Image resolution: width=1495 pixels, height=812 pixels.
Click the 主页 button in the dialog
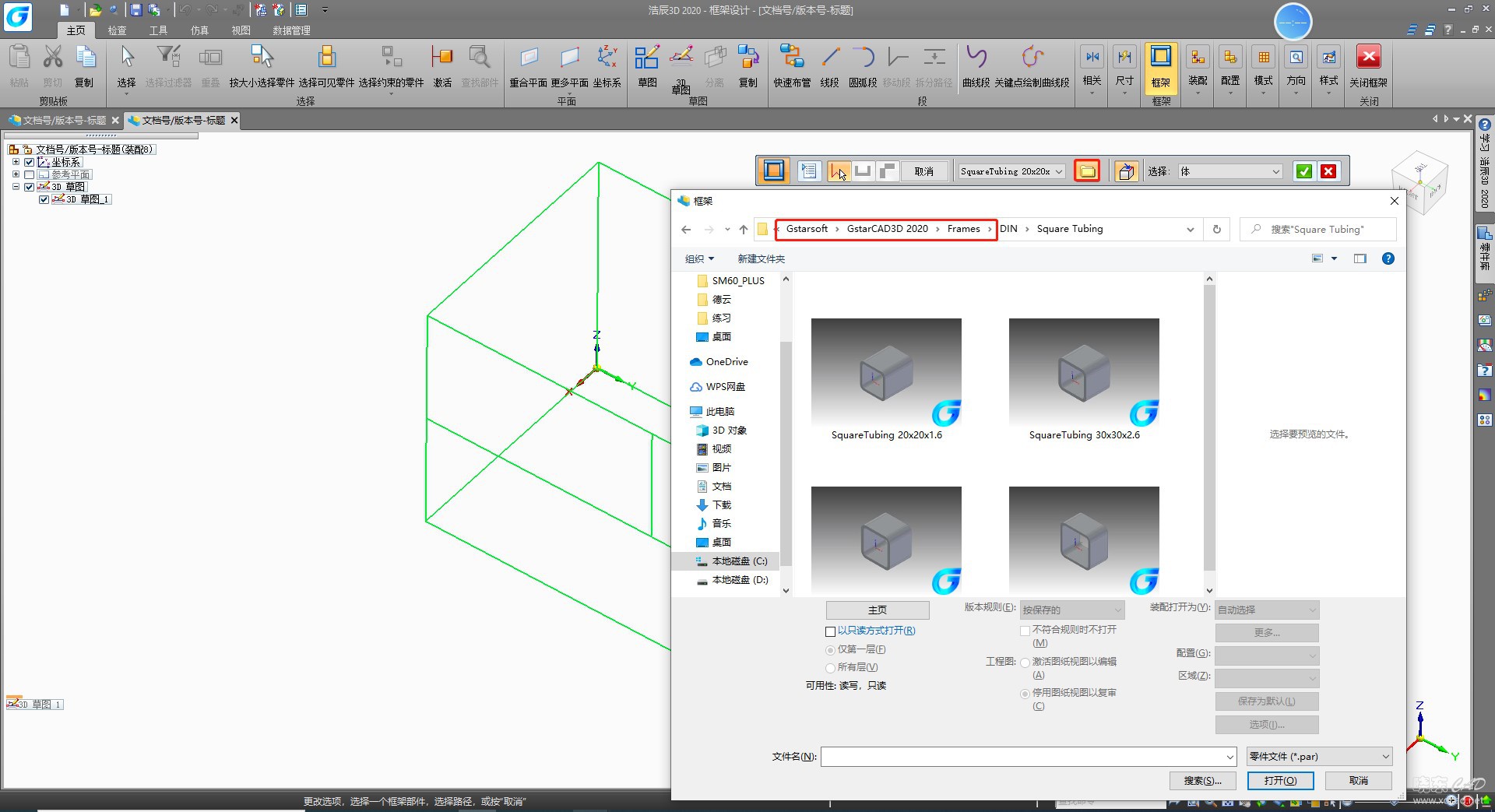tap(877, 610)
